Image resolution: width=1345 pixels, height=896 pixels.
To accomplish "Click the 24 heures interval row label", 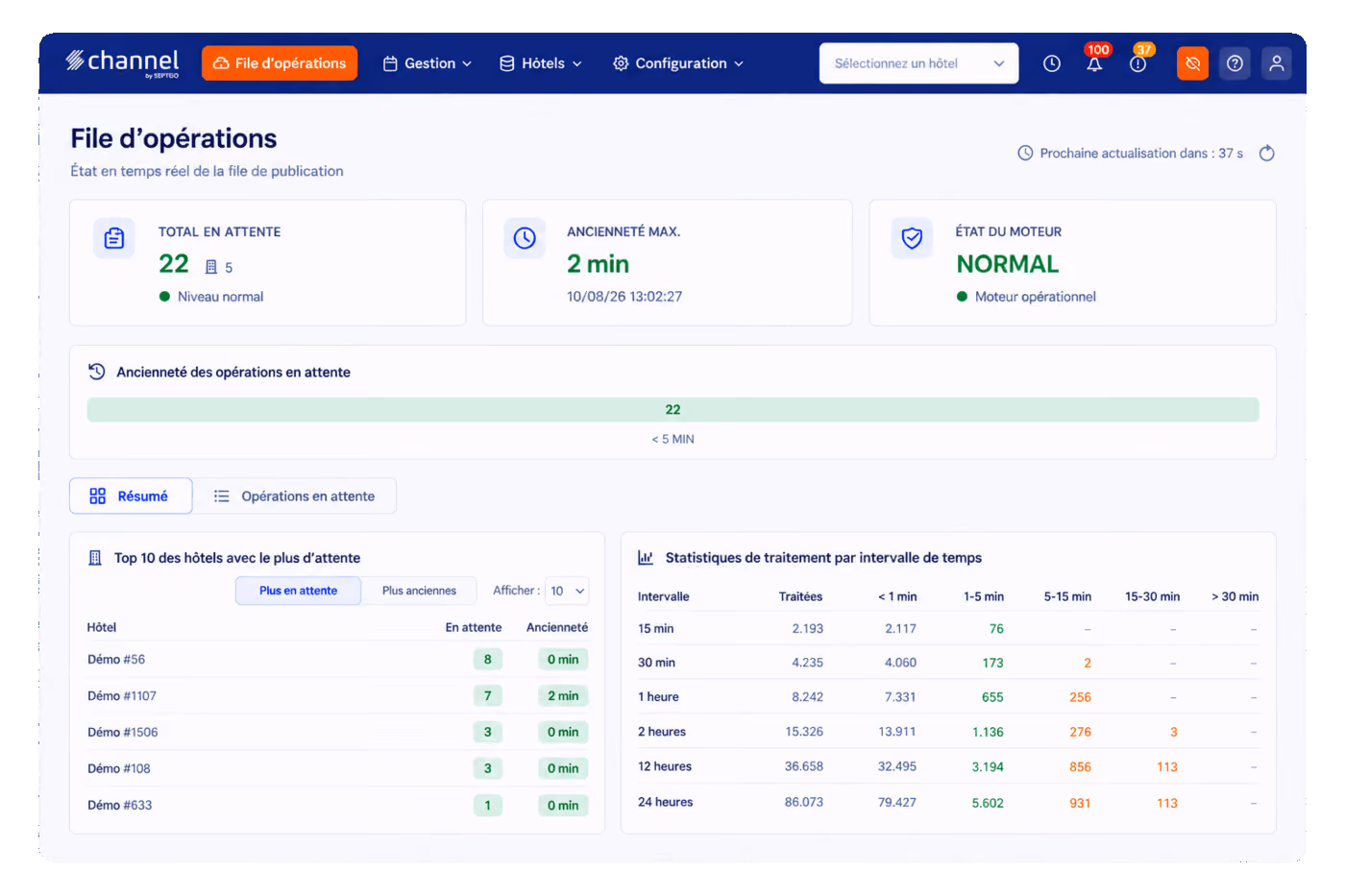I will point(665,802).
